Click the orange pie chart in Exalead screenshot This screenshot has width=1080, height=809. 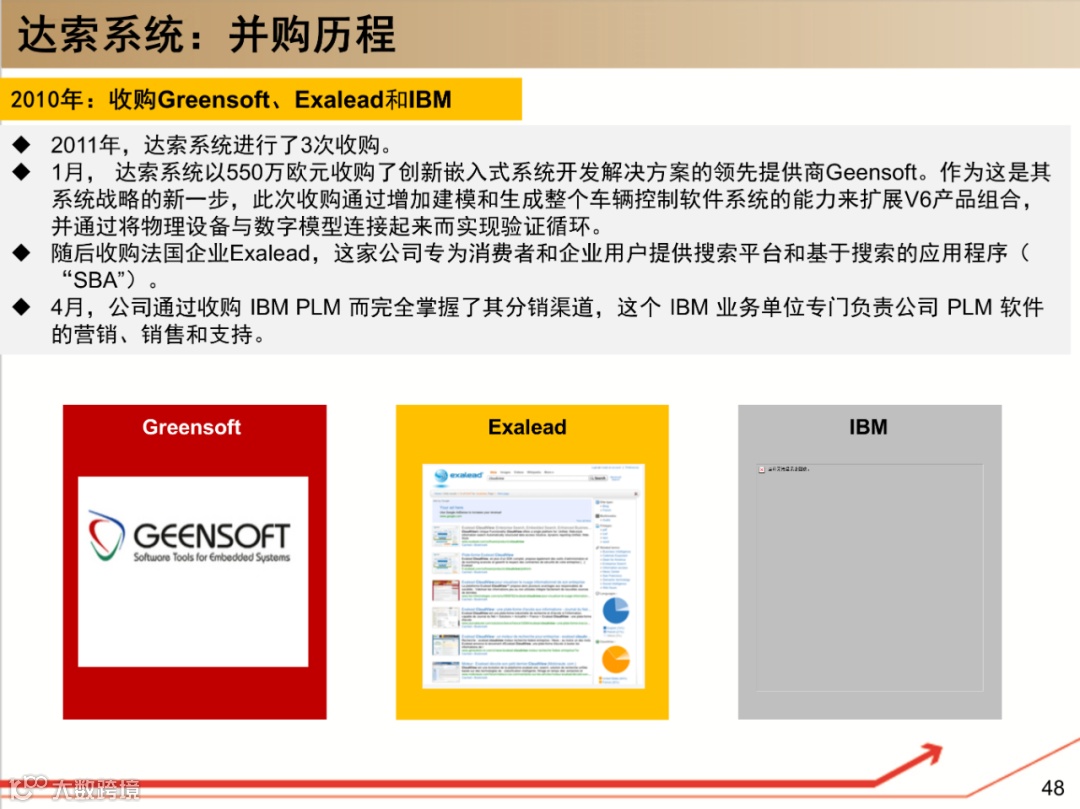[x=615, y=660]
